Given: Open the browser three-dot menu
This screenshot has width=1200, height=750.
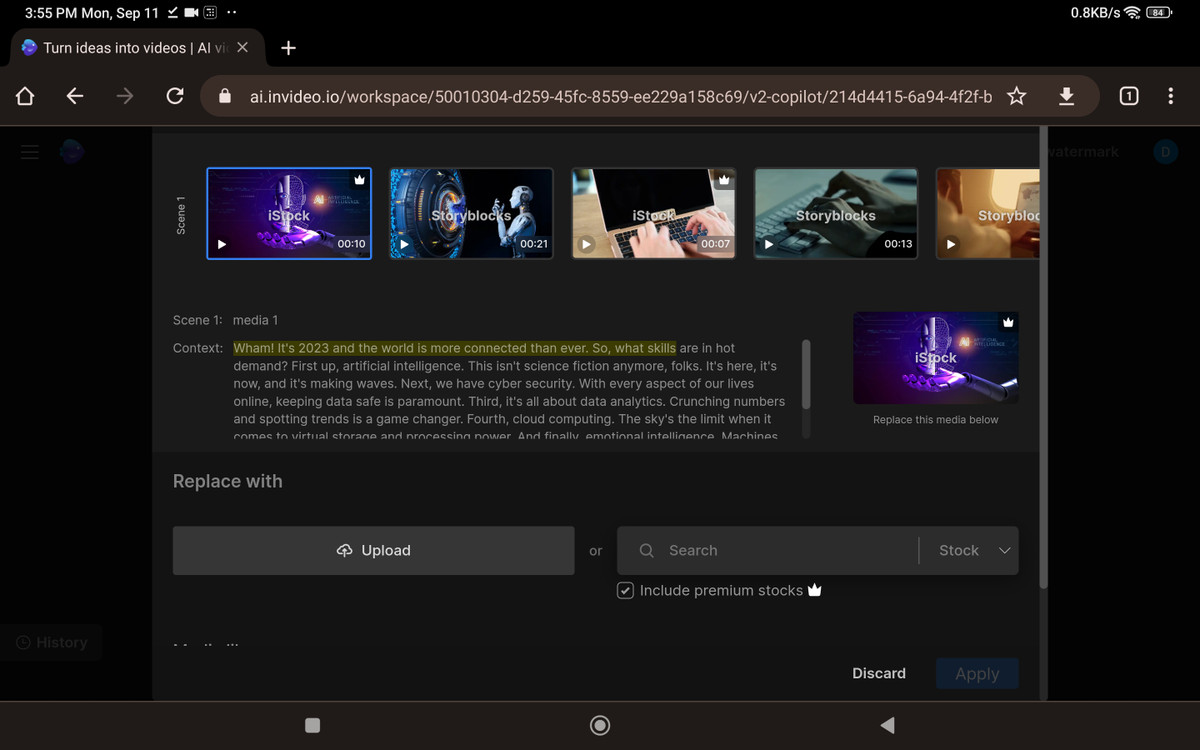Looking at the screenshot, I should coord(1170,96).
